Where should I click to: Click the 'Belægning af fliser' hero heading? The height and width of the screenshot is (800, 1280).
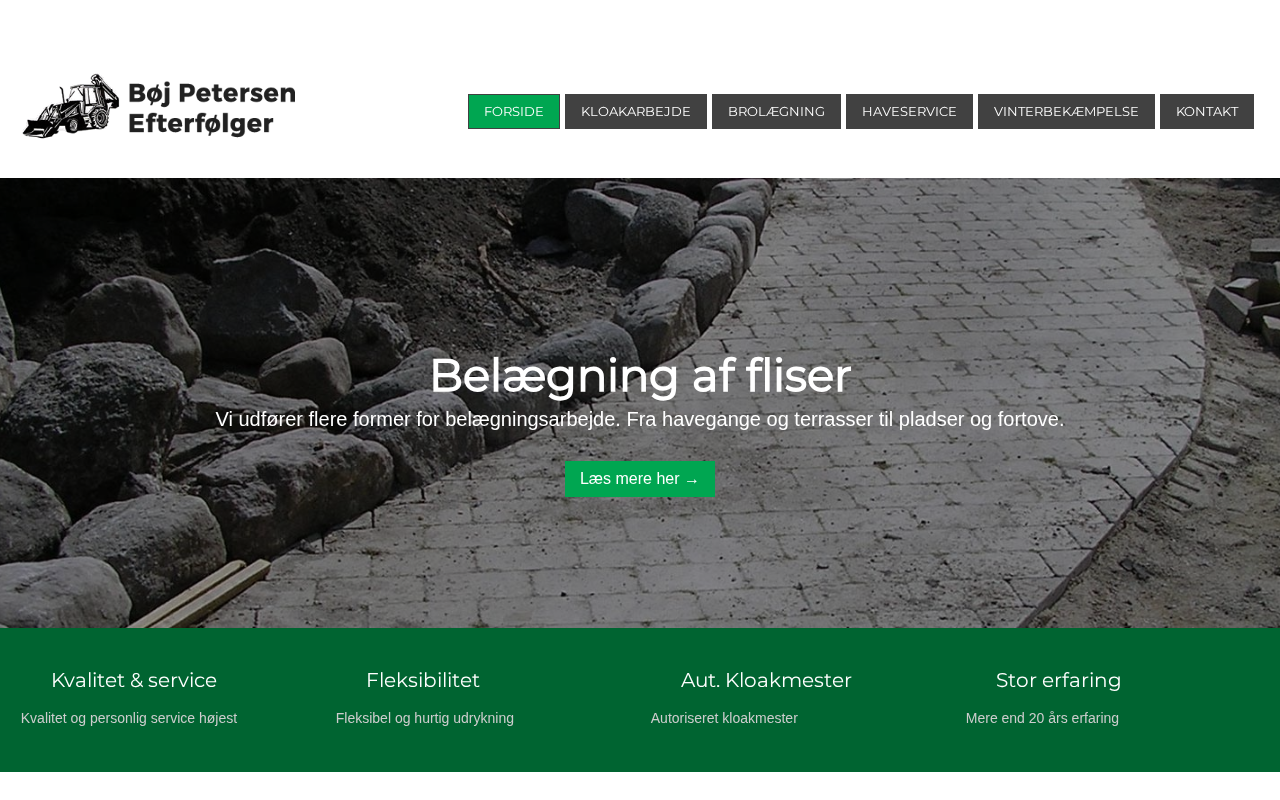click(x=640, y=375)
